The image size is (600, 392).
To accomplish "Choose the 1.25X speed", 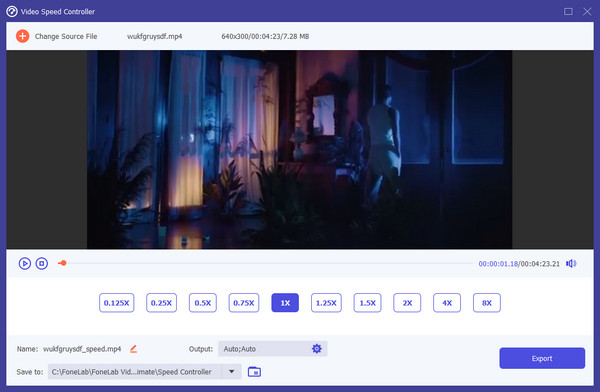I will 326,303.
